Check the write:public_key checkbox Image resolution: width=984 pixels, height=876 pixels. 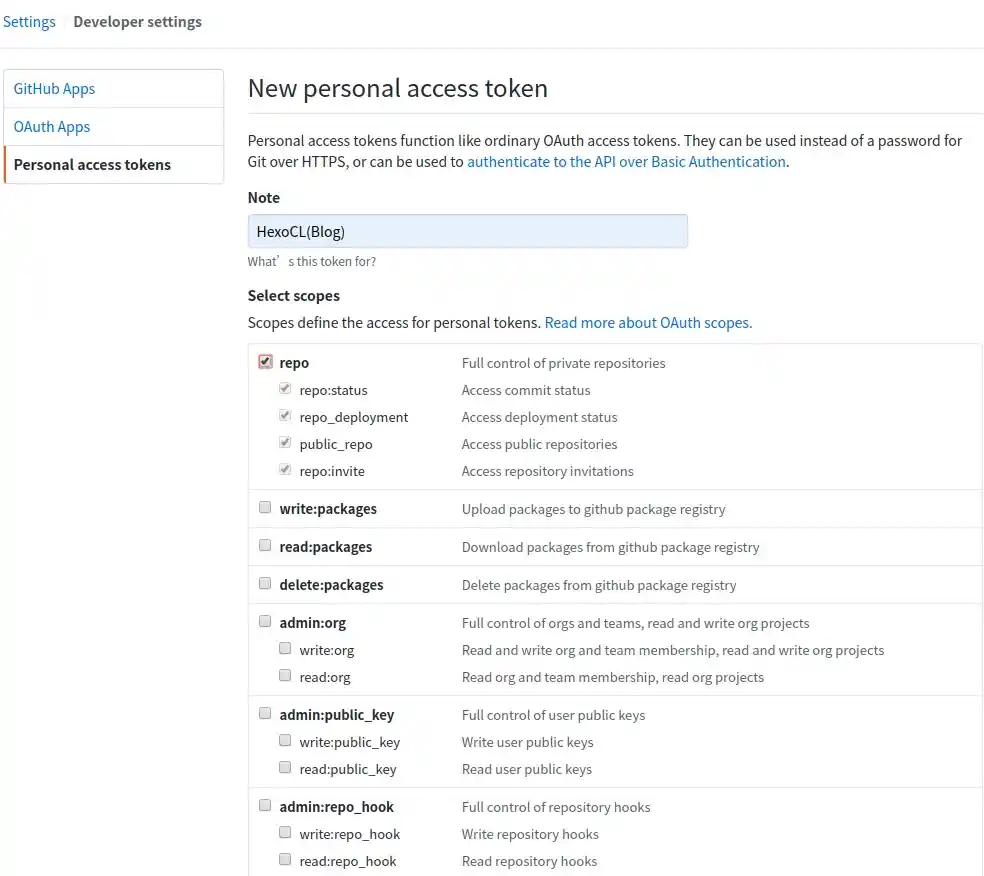[285, 740]
